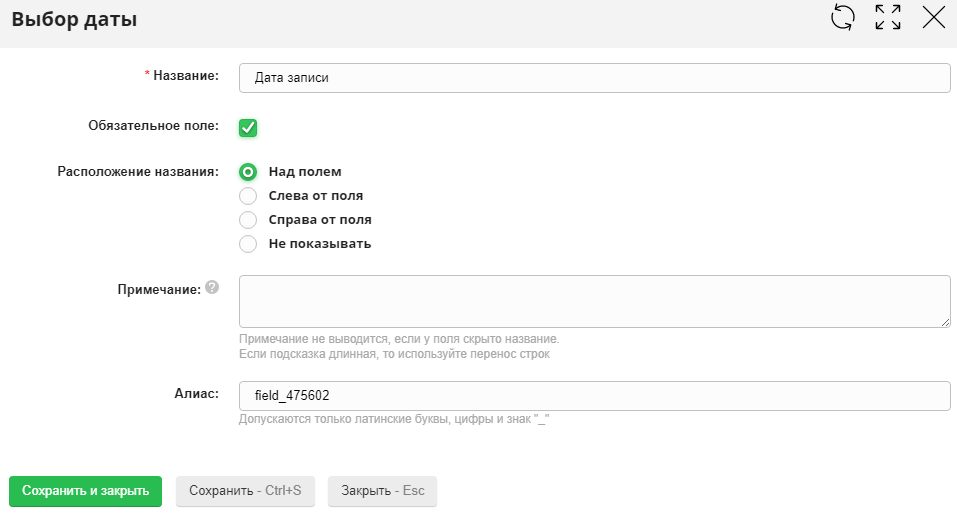Pick the Справа от поля radio option
Image resolution: width=957 pixels, height=525 pixels.
pyautogui.click(x=248, y=220)
